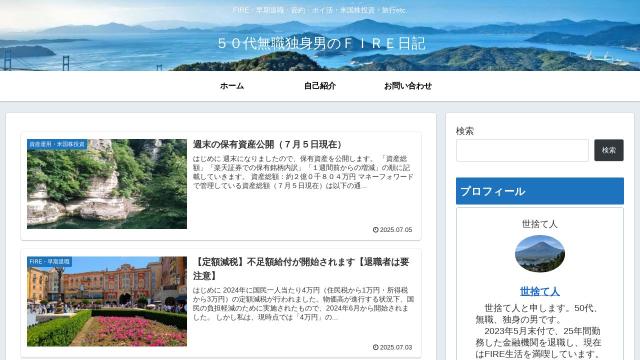Click date text 2025.07.03
This screenshot has width=640, height=360.
click(x=396, y=347)
